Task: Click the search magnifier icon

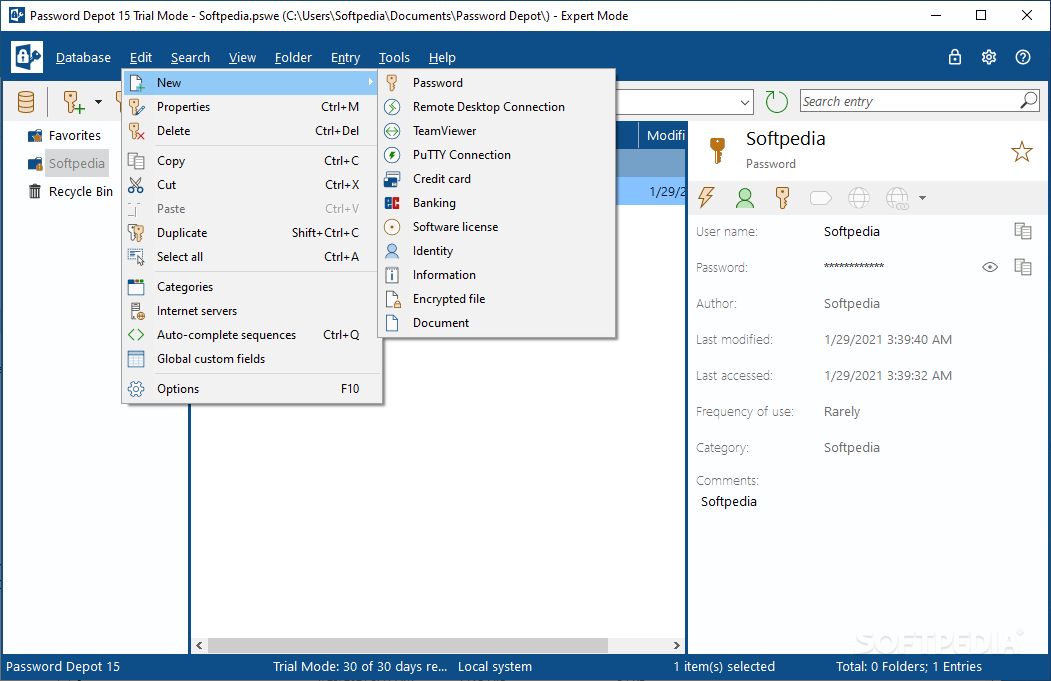Action: point(1029,101)
